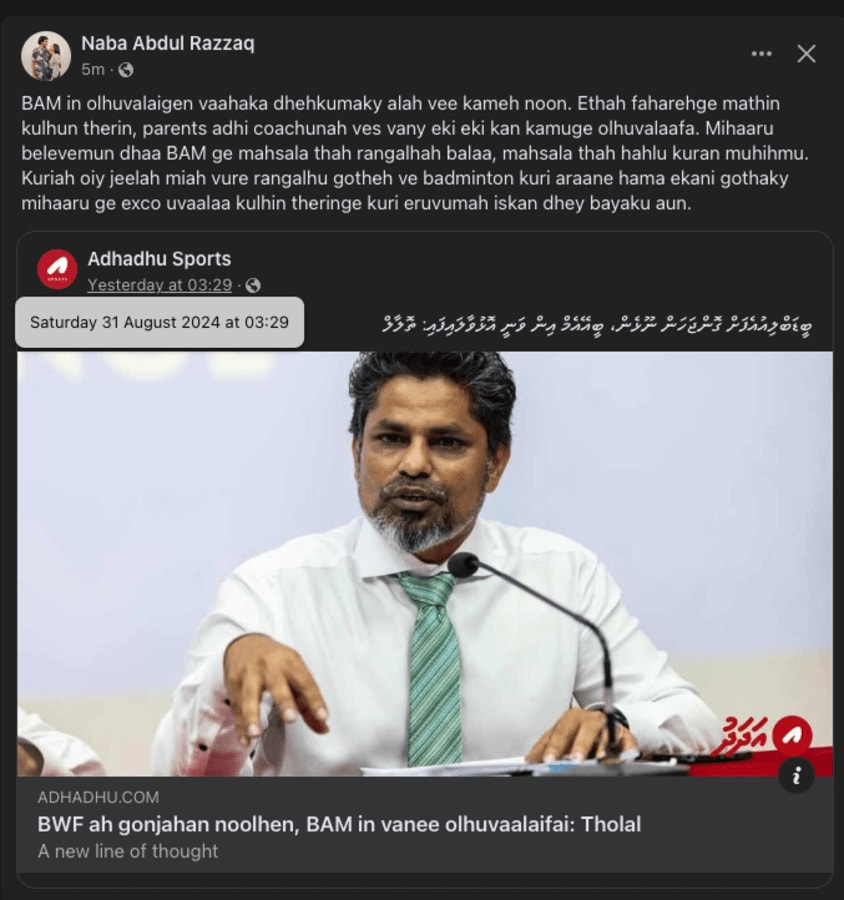Open the article photo of the man speaking
Image resolution: width=844 pixels, height=900 pixels.
point(425,564)
